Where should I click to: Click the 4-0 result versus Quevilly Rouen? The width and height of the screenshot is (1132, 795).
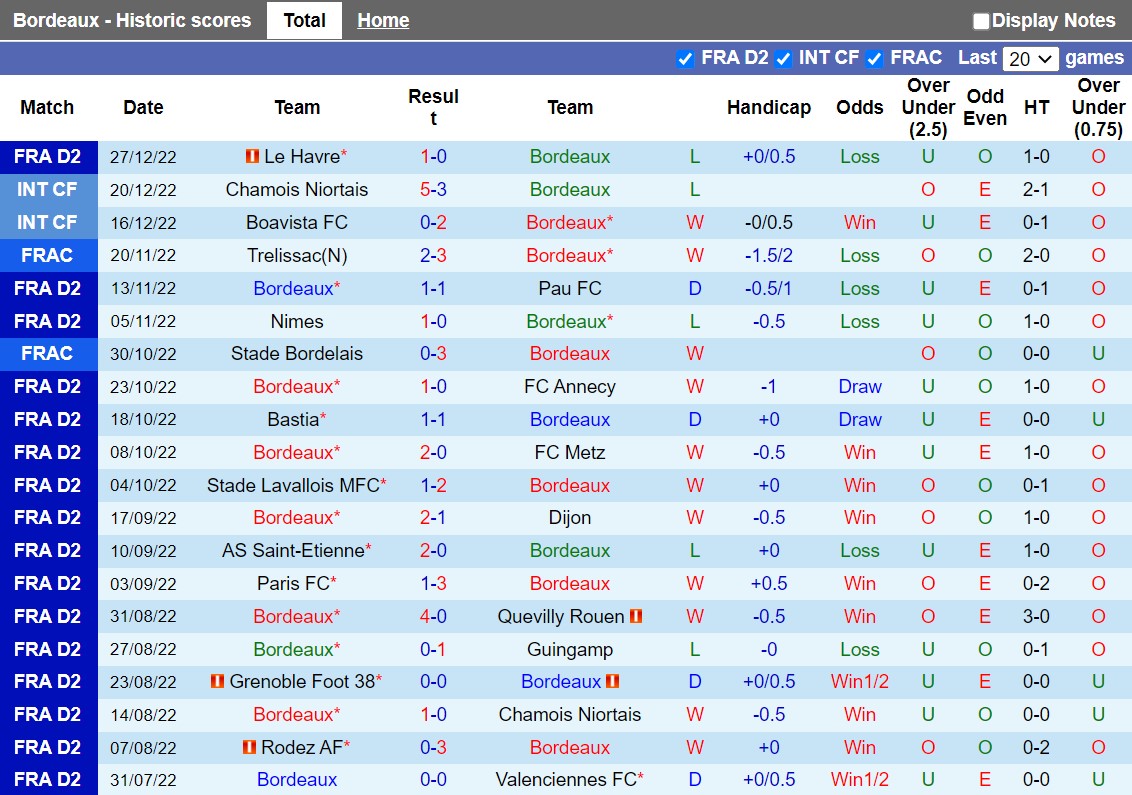click(x=433, y=616)
